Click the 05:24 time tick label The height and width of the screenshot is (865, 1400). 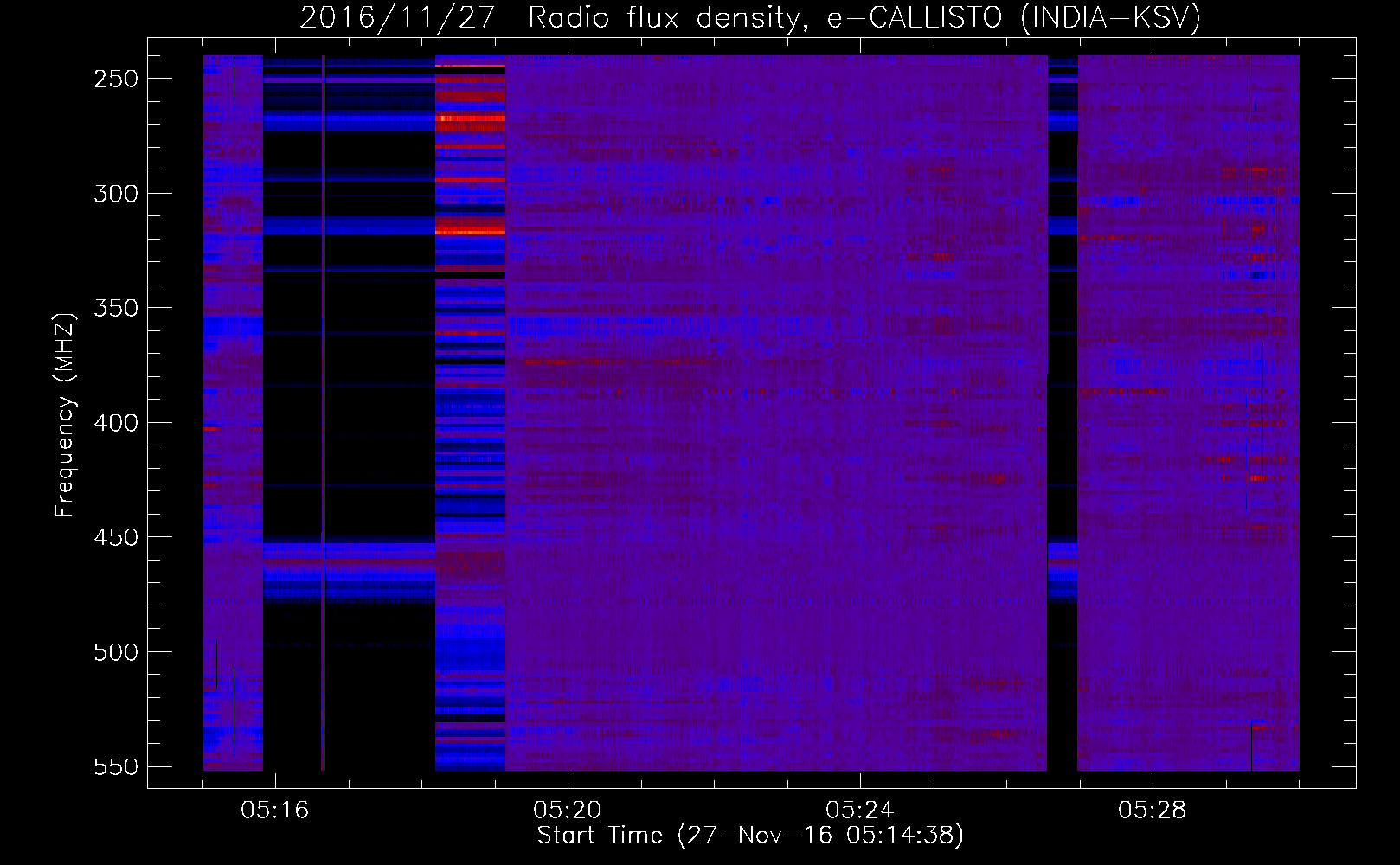click(860, 811)
